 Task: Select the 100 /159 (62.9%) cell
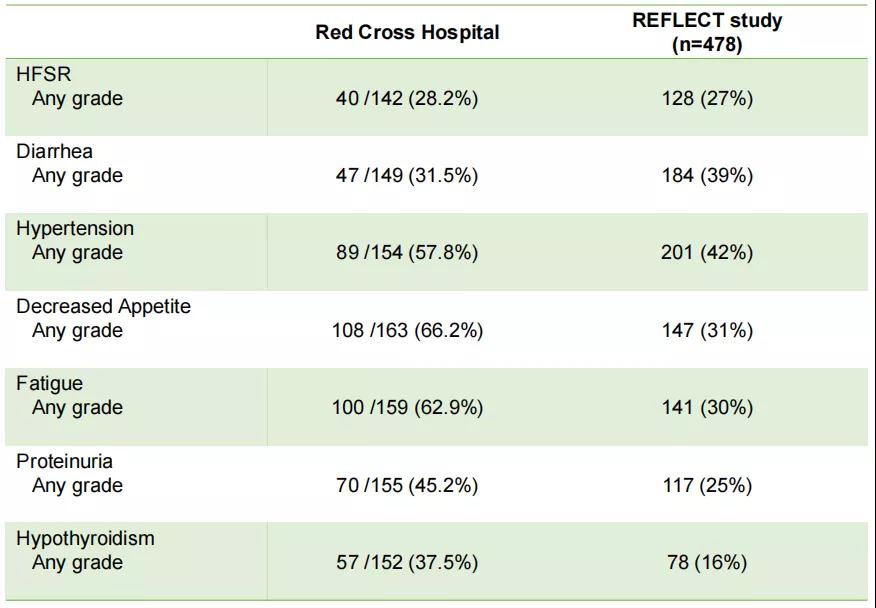(x=407, y=408)
